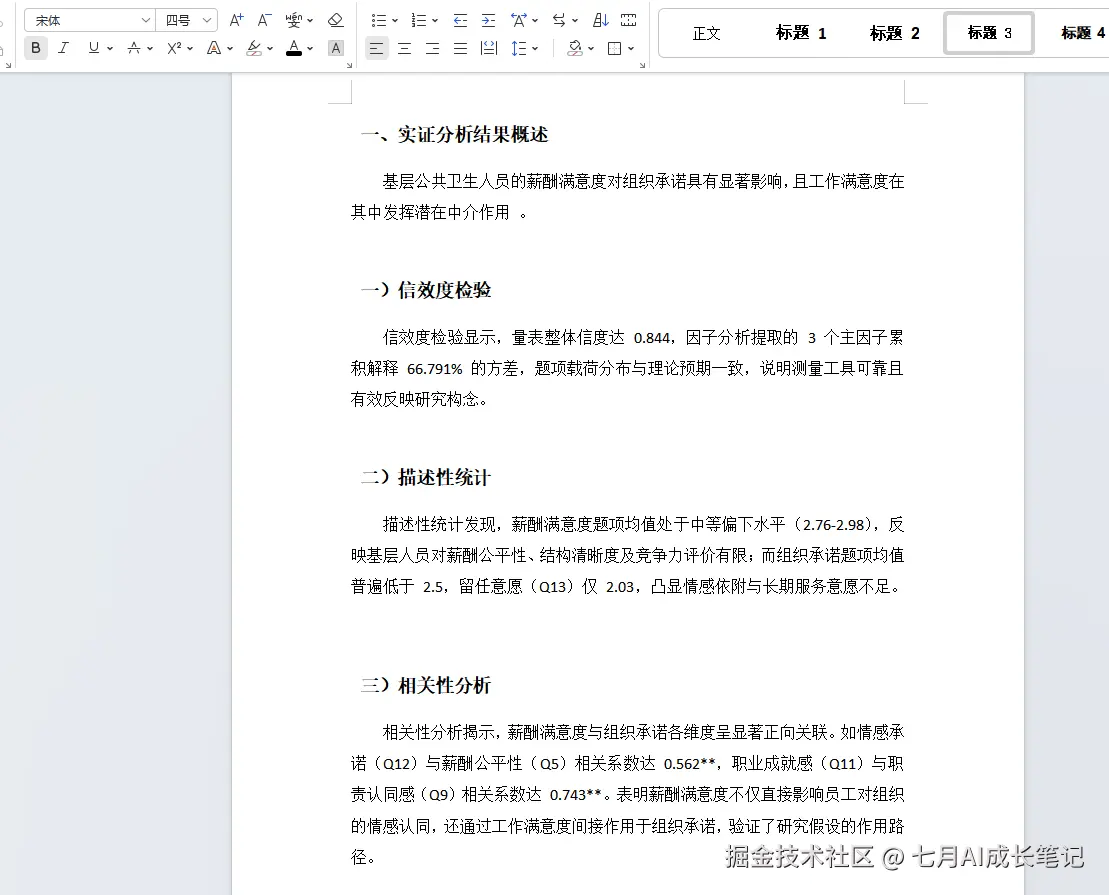Open the phonetic guide (wén) tool
Image resolution: width=1109 pixels, height=895 pixels.
coord(294,21)
